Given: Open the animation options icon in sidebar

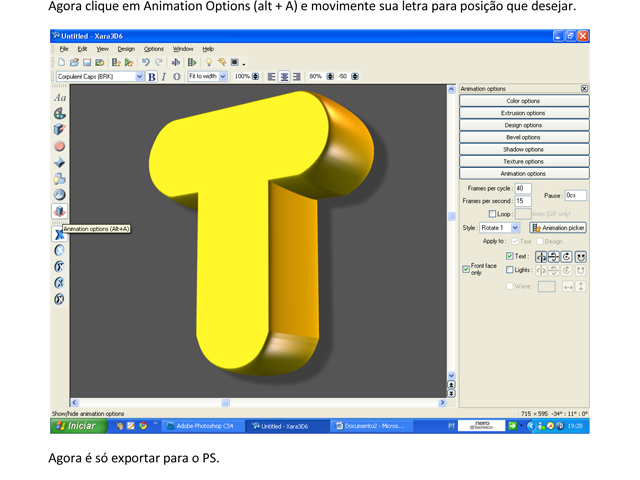Looking at the screenshot, I should [59, 211].
